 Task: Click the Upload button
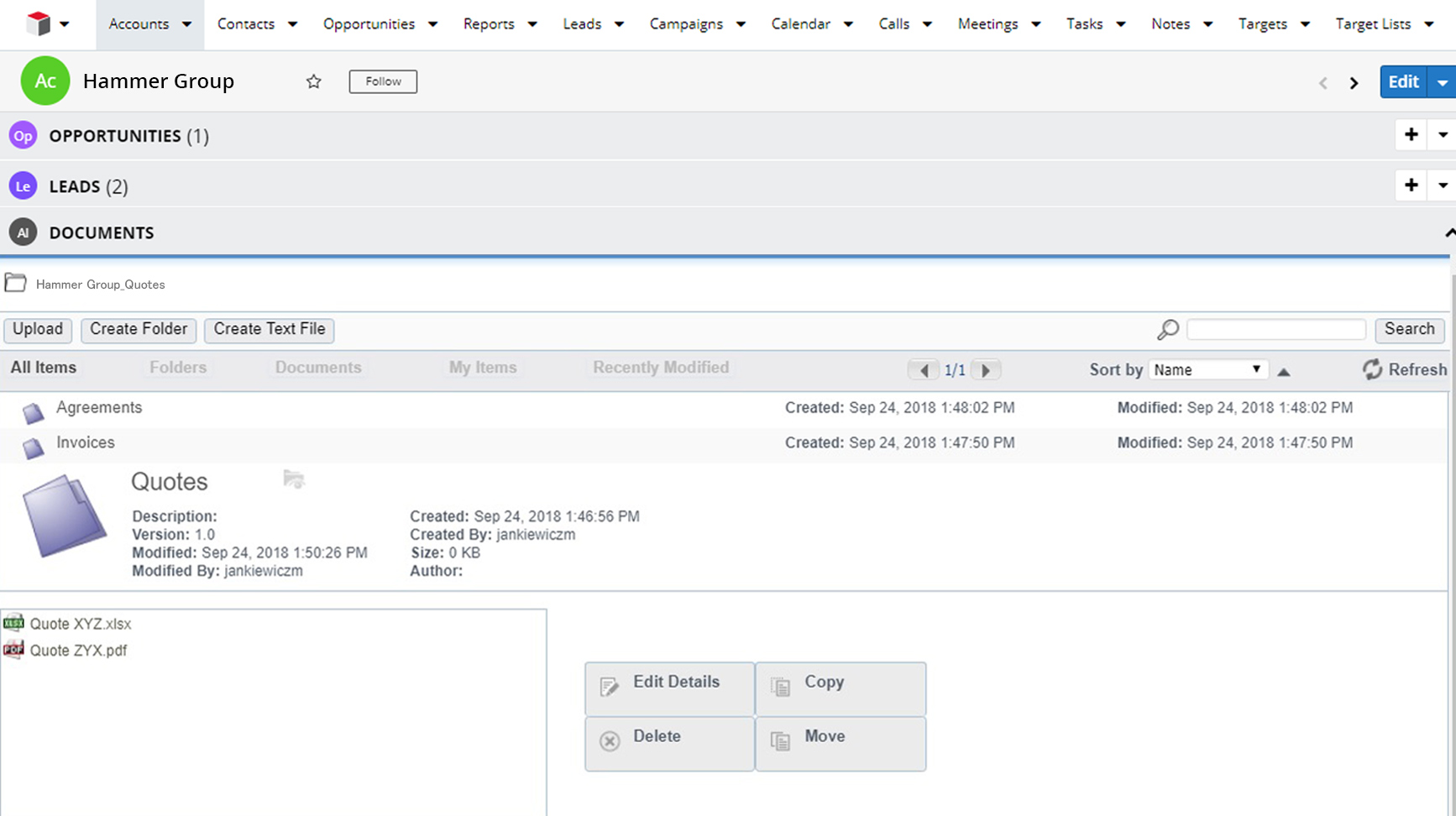coord(38,329)
